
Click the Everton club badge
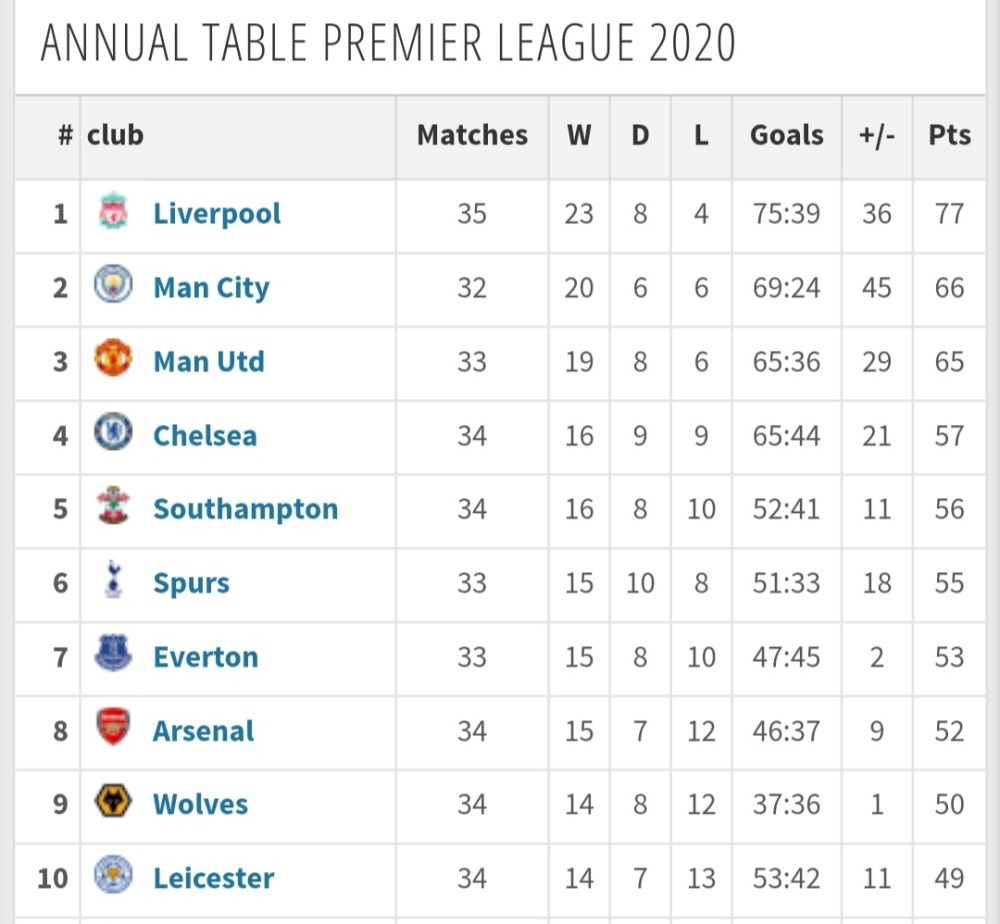click(x=114, y=654)
